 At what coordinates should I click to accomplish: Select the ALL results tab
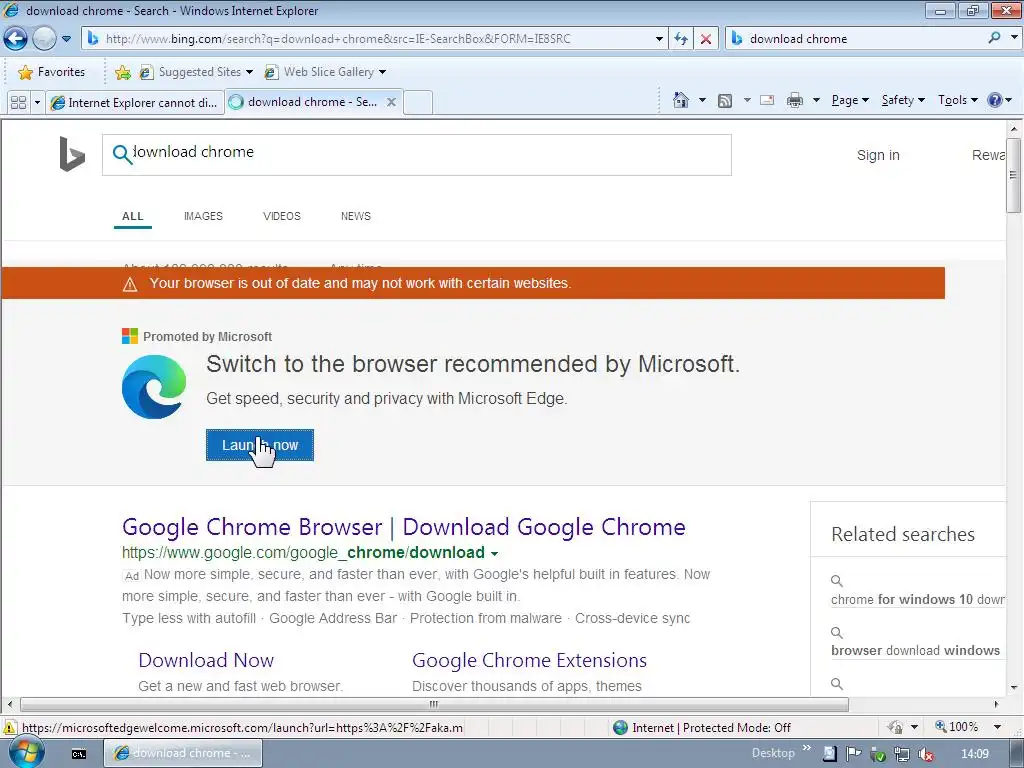click(133, 216)
